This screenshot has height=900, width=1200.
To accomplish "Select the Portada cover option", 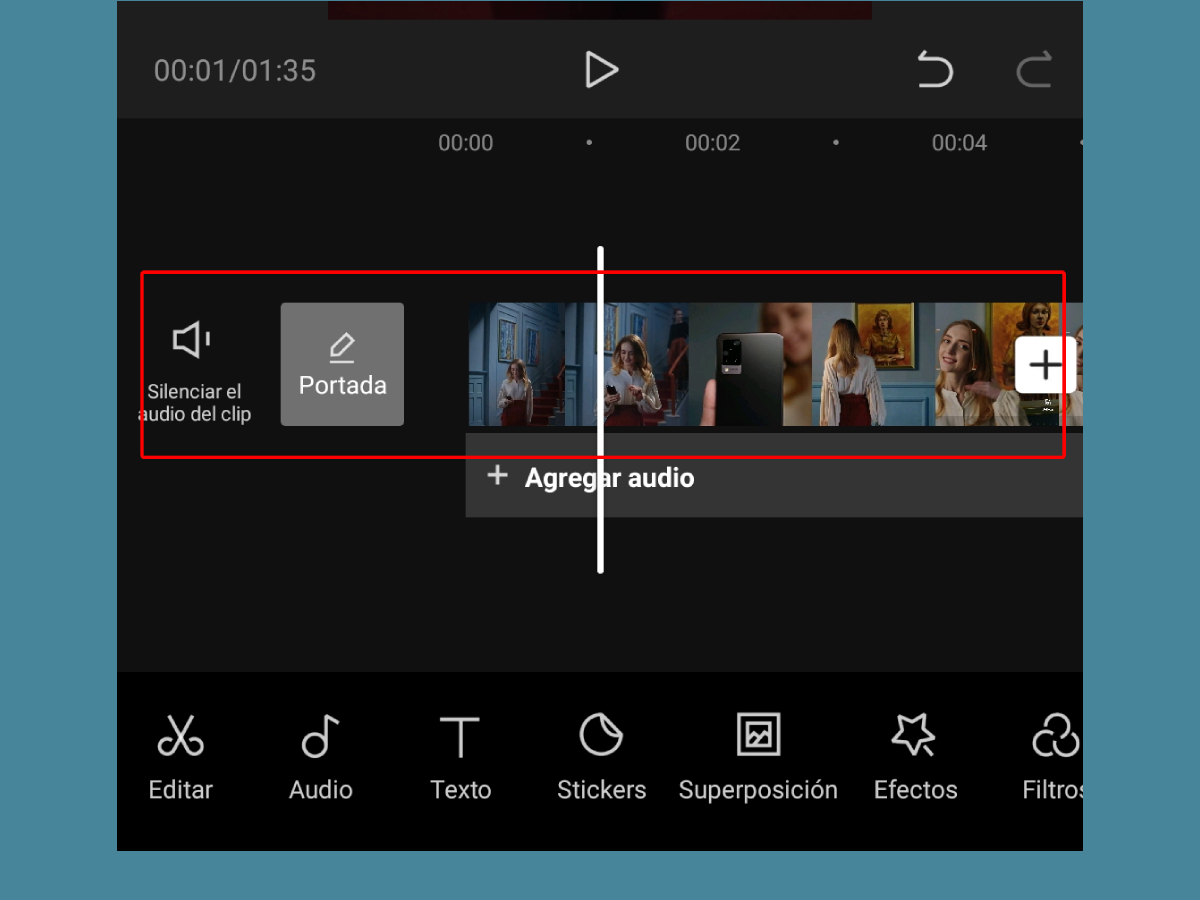I will [342, 364].
